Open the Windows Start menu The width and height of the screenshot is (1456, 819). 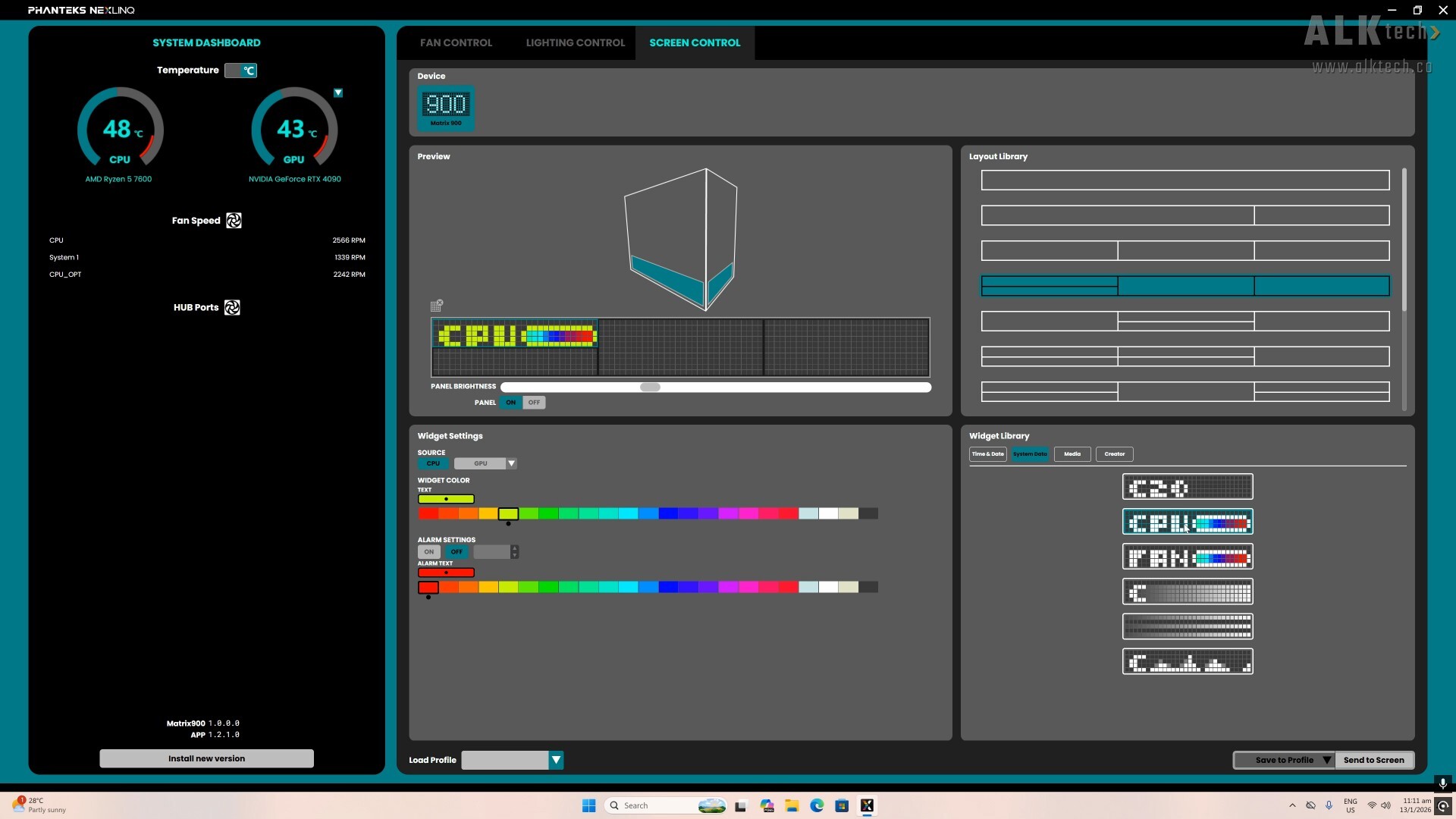[x=588, y=805]
